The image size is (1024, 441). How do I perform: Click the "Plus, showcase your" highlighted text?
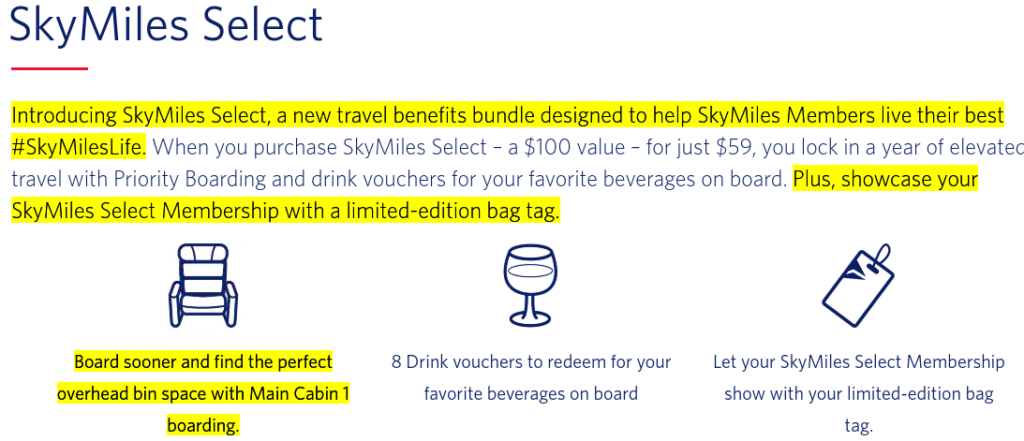886,180
